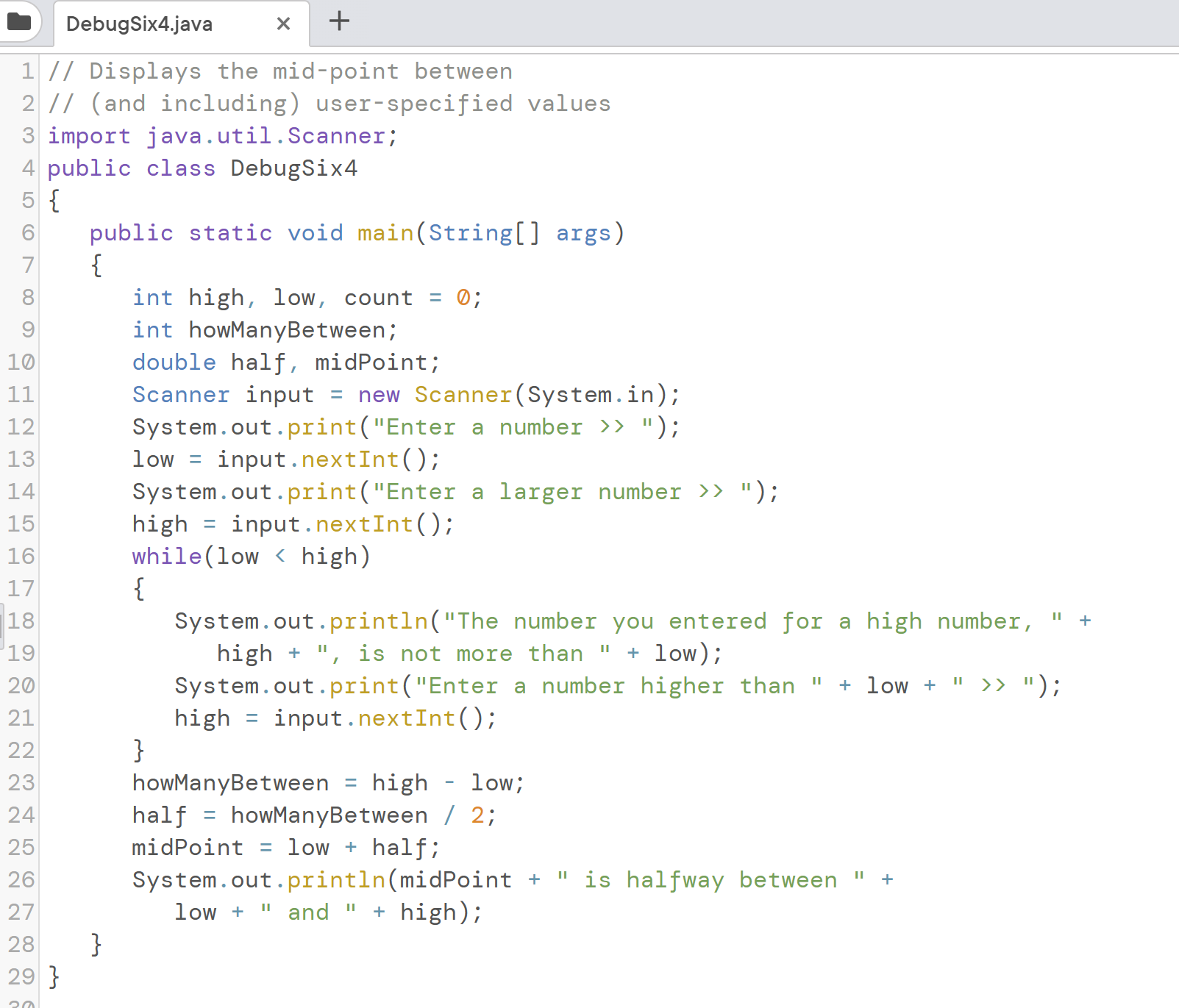Open a new tab with the plus button
Image resolution: width=1179 pixels, height=1008 pixels.
coord(339,21)
